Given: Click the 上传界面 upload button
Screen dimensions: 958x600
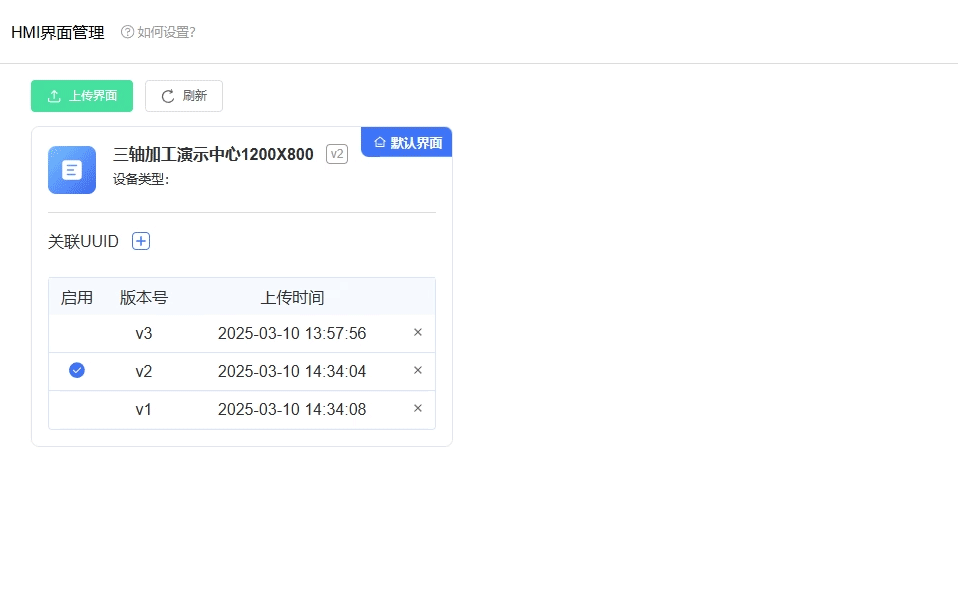Looking at the screenshot, I should (x=82, y=96).
